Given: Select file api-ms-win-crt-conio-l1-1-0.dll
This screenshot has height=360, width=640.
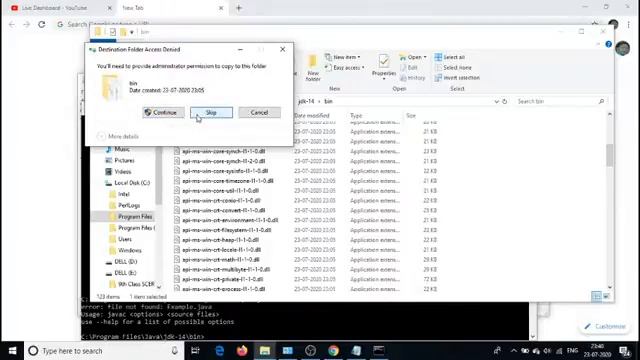Looking at the screenshot, I should (x=217, y=200).
